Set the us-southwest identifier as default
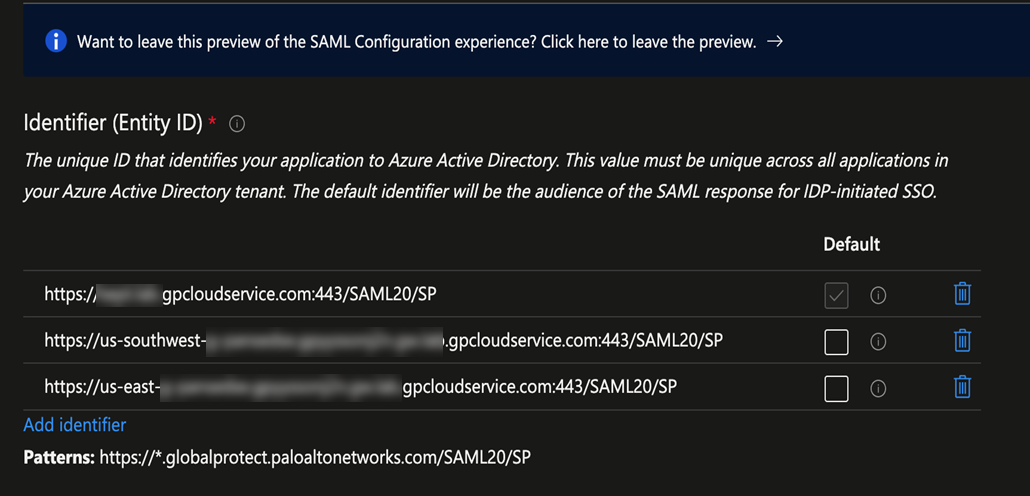1030x496 pixels. point(836,342)
